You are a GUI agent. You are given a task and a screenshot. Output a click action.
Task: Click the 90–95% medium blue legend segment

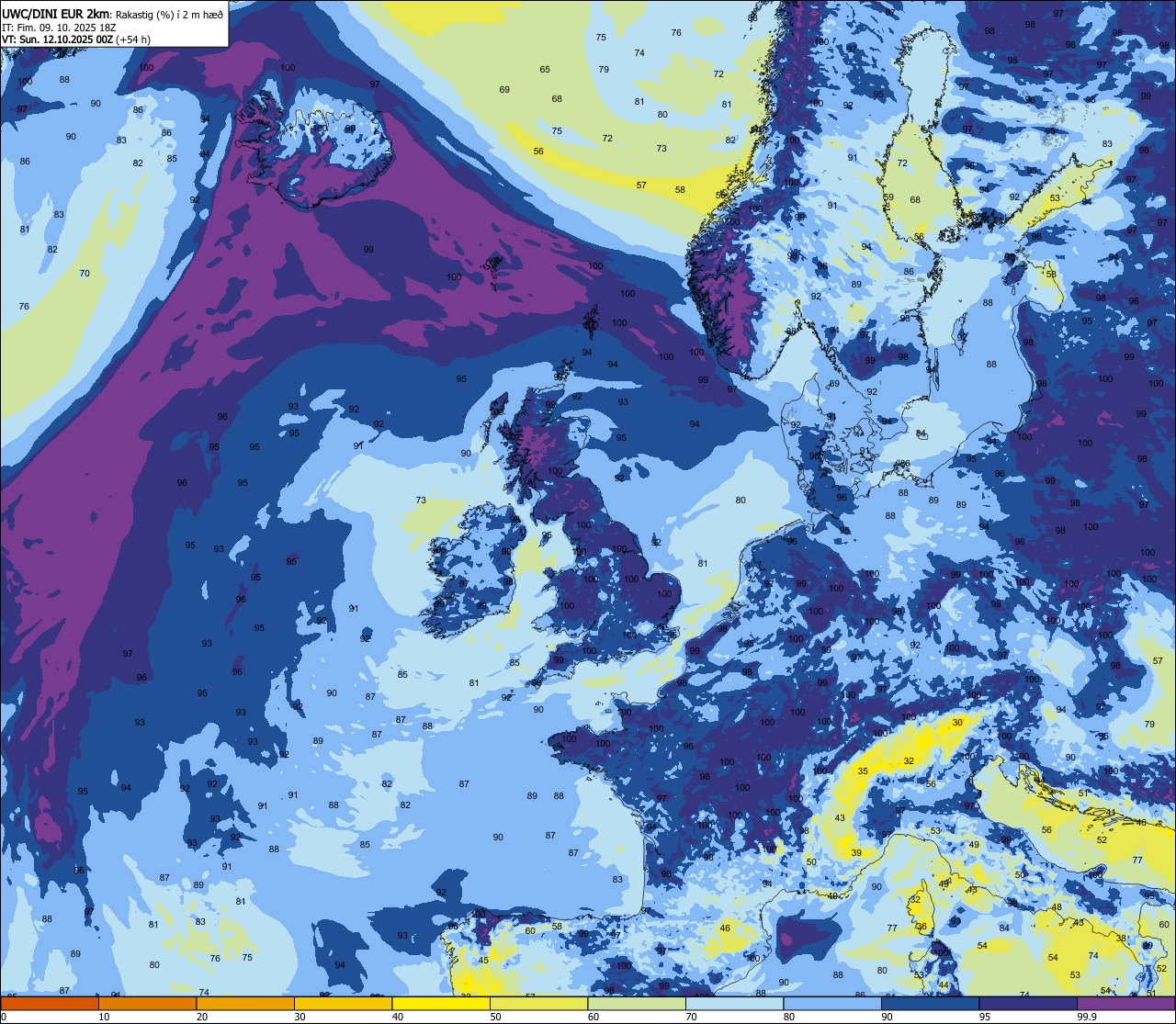coord(931,1004)
